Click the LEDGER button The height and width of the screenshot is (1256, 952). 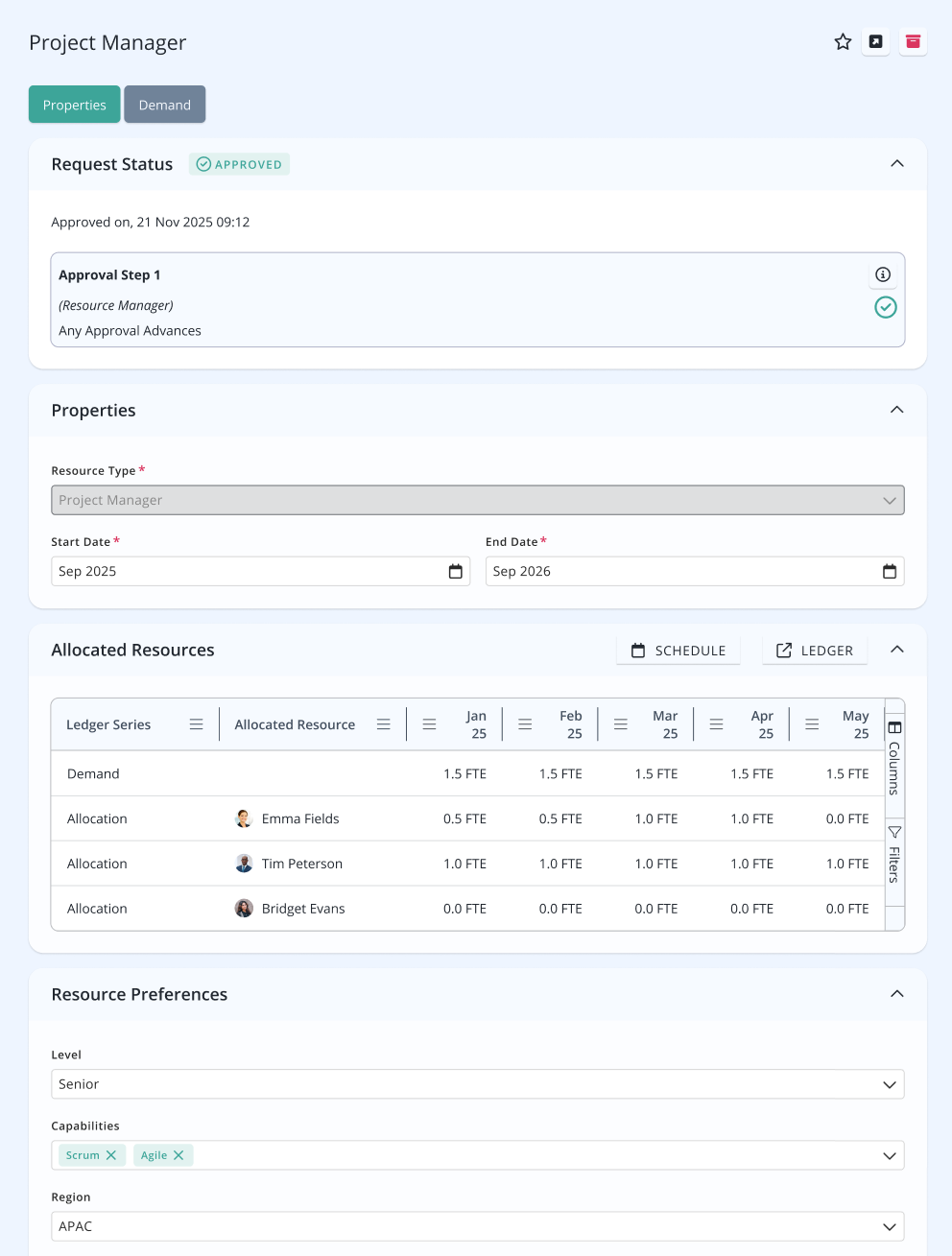tap(815, 651)
